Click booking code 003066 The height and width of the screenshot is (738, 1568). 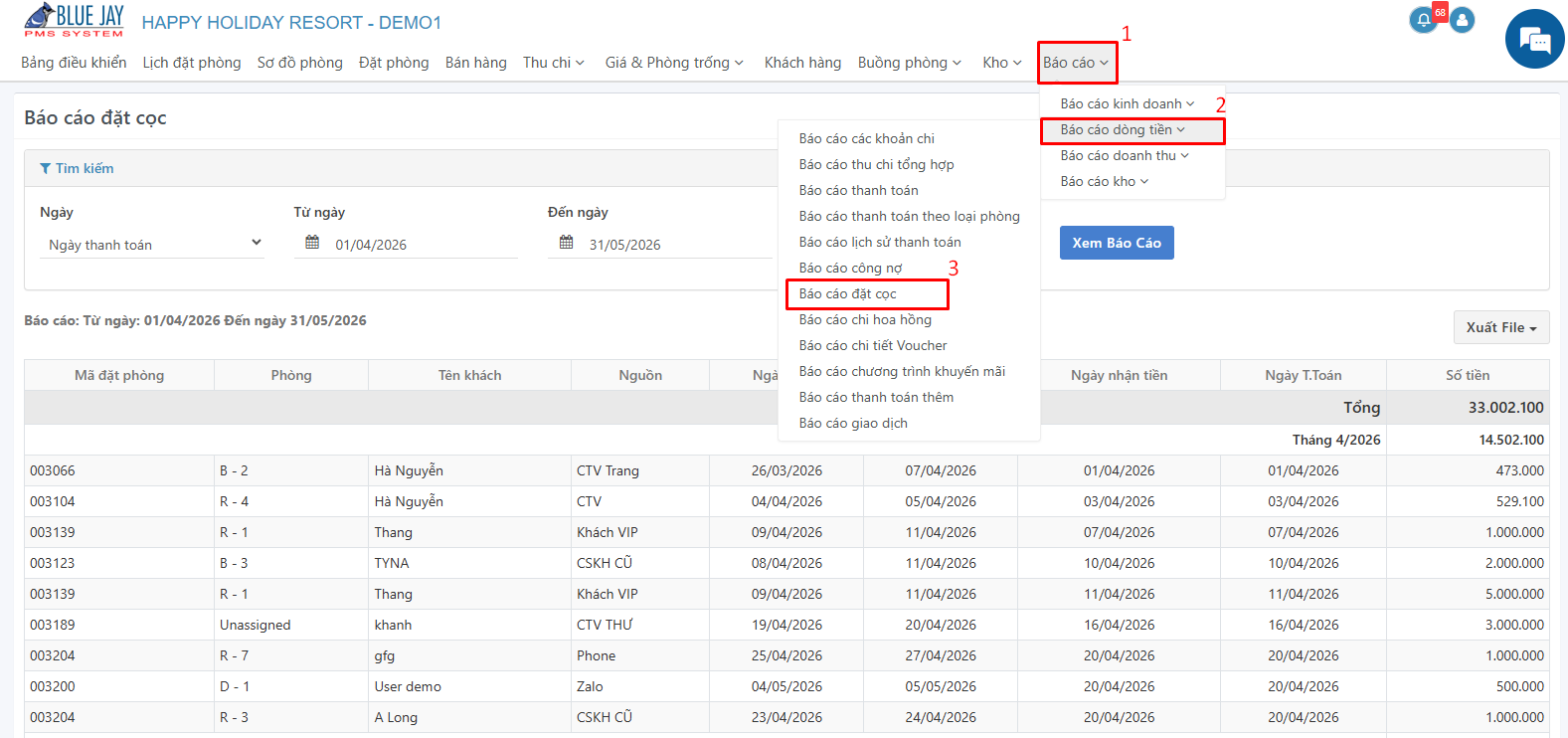(53, 470)
